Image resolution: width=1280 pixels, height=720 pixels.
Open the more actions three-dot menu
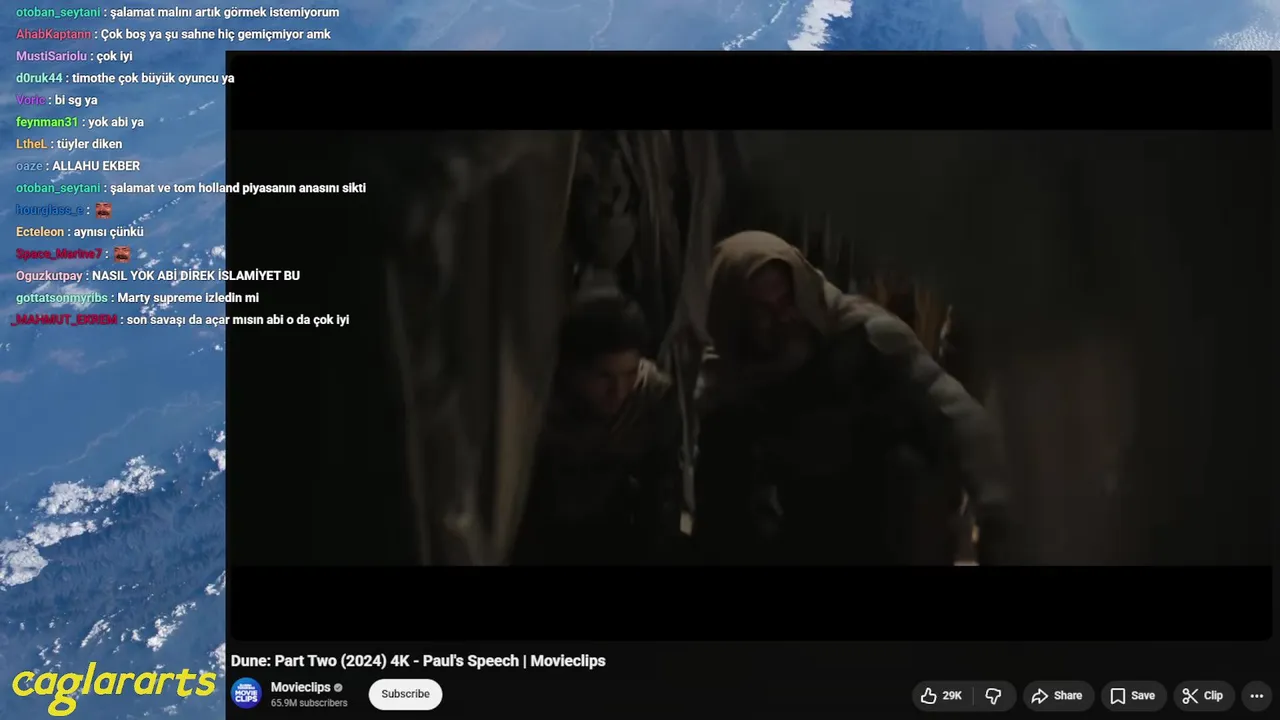[x=1257, y=696]
